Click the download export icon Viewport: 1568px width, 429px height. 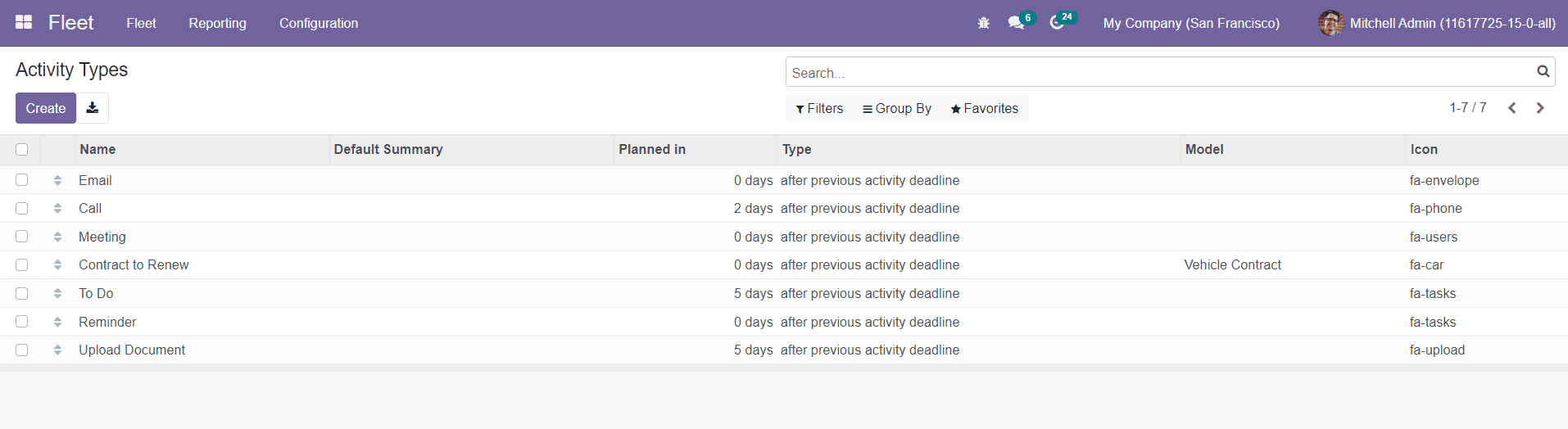pyautogui.click(x=93, y=108)
